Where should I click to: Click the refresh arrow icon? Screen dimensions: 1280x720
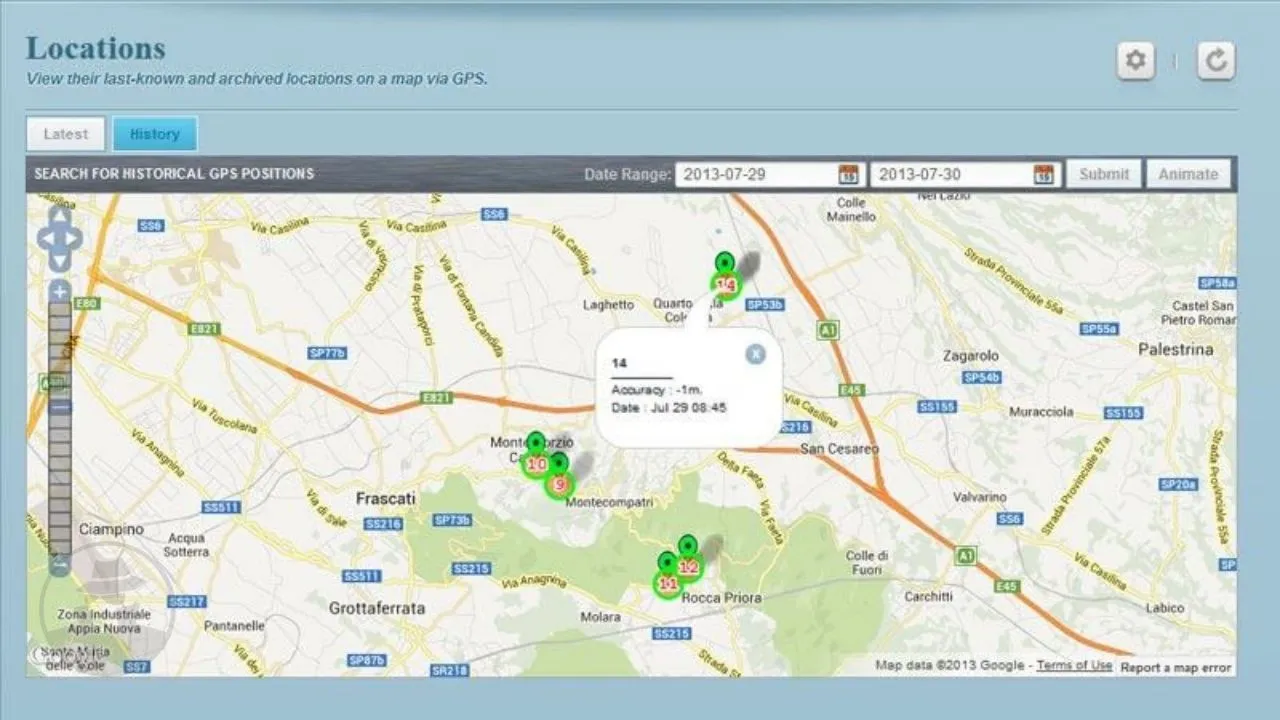1216,61
